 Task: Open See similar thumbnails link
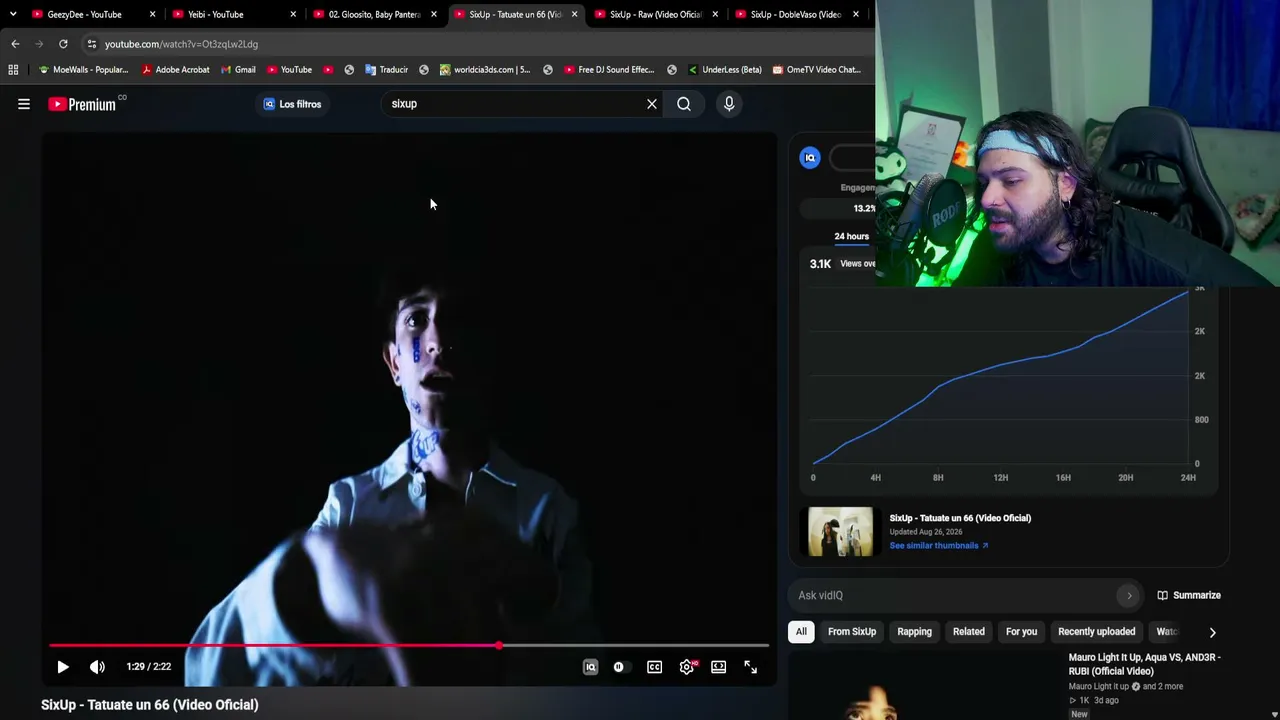pyautogui.click(x=938, y=546)
